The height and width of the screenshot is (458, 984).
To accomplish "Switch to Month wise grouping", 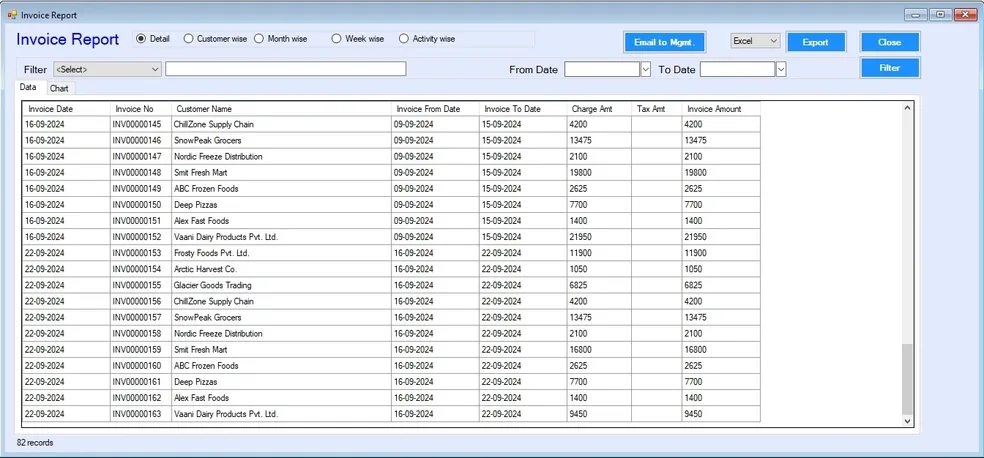I will pos(259,39).
